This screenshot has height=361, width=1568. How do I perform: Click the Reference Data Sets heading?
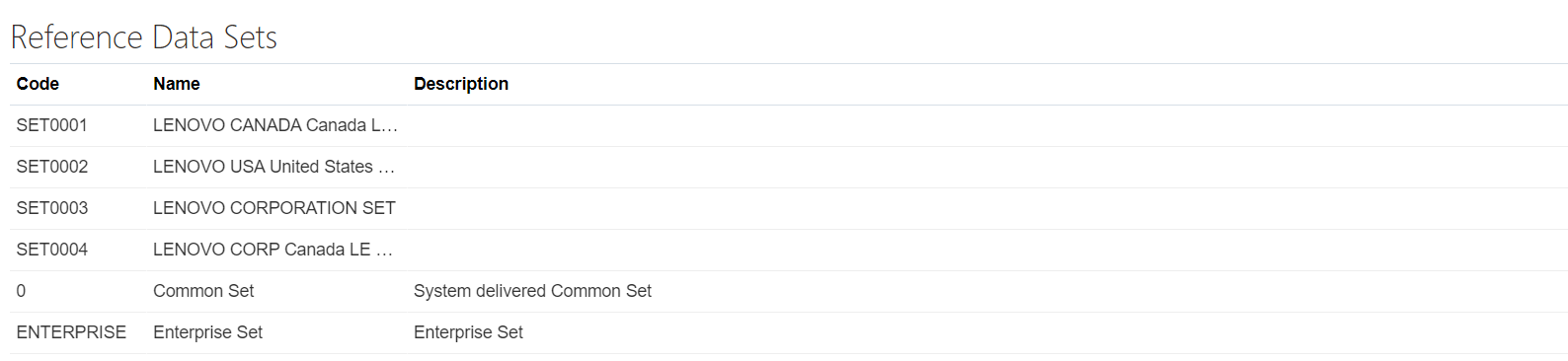coord(144,36)
